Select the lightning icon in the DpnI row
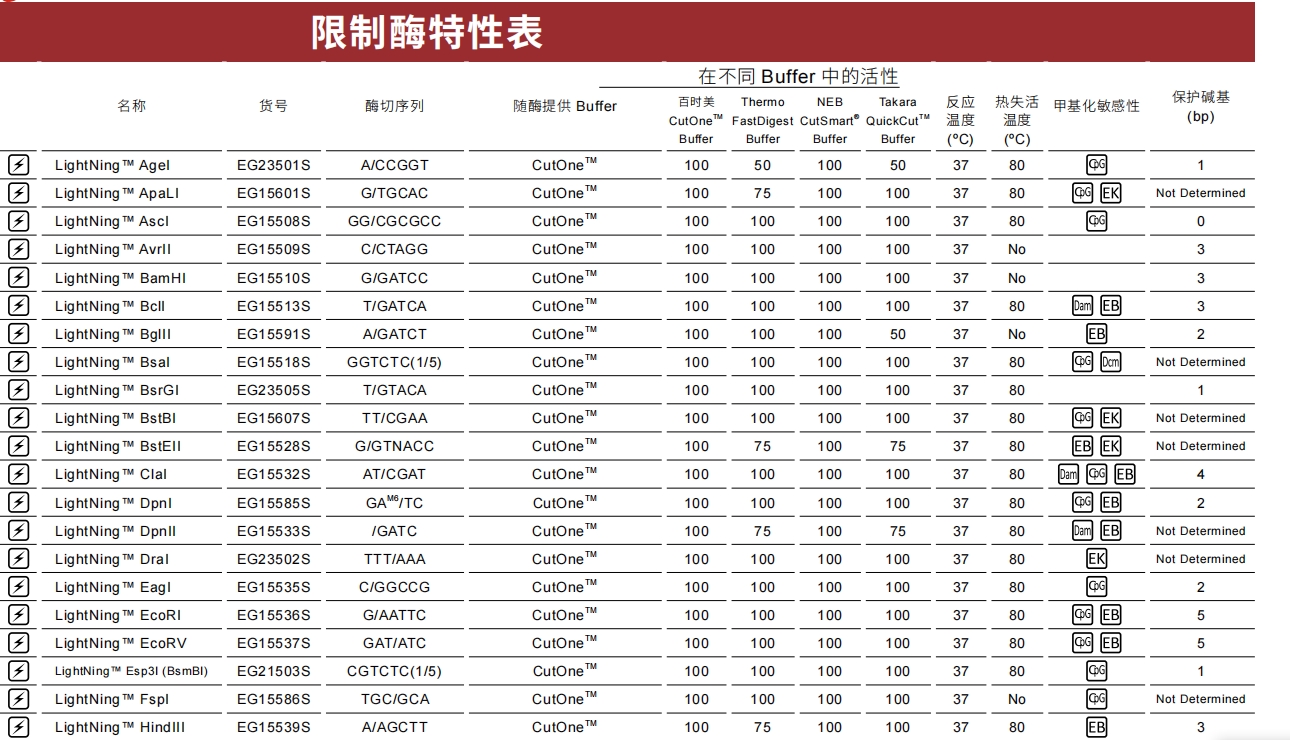The height and width of the screenshot is (740, 1290). pos(18,503)
